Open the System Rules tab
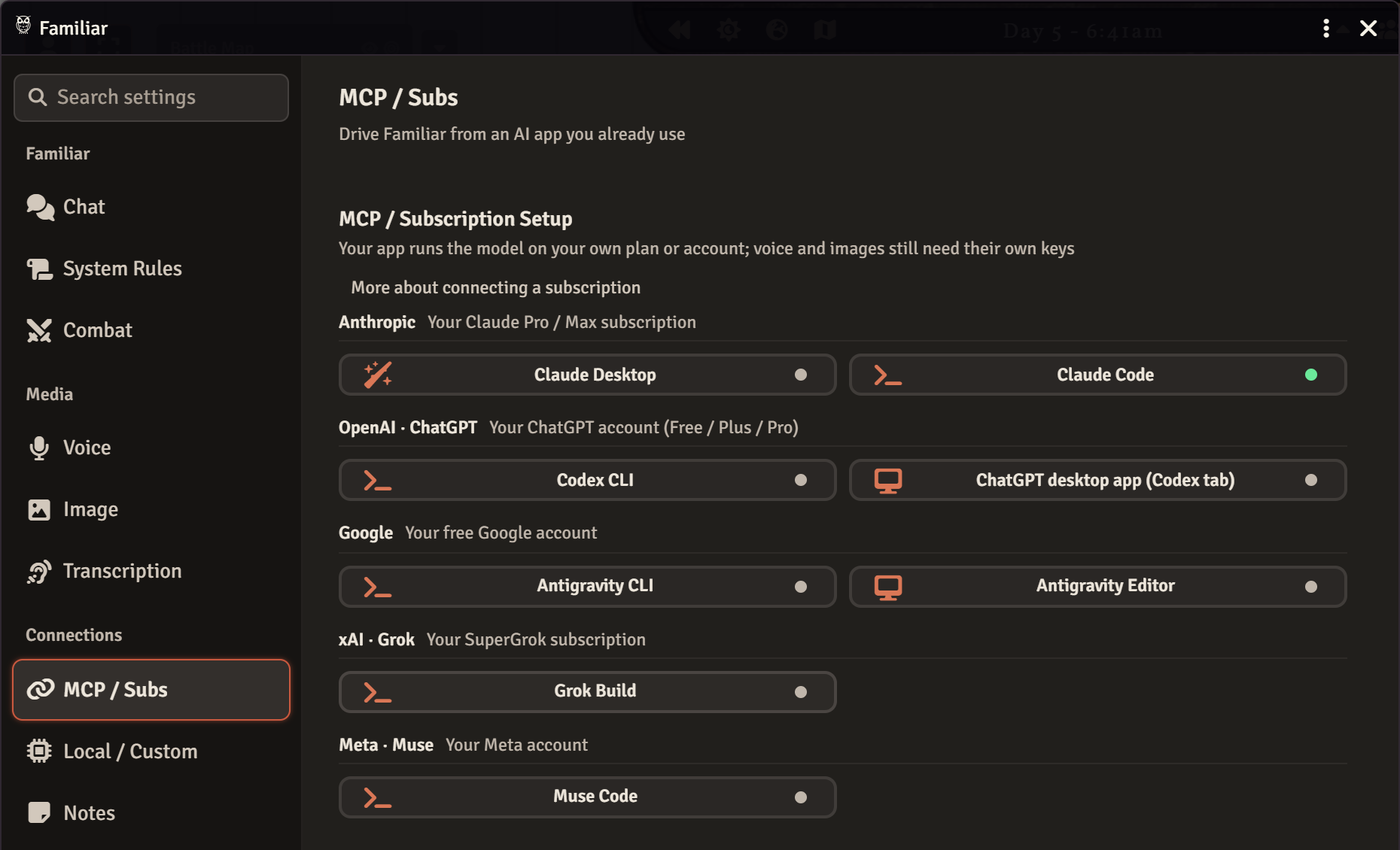This screenshot has width=1400, height=850. pyautogui.click(x=151, y=268)
